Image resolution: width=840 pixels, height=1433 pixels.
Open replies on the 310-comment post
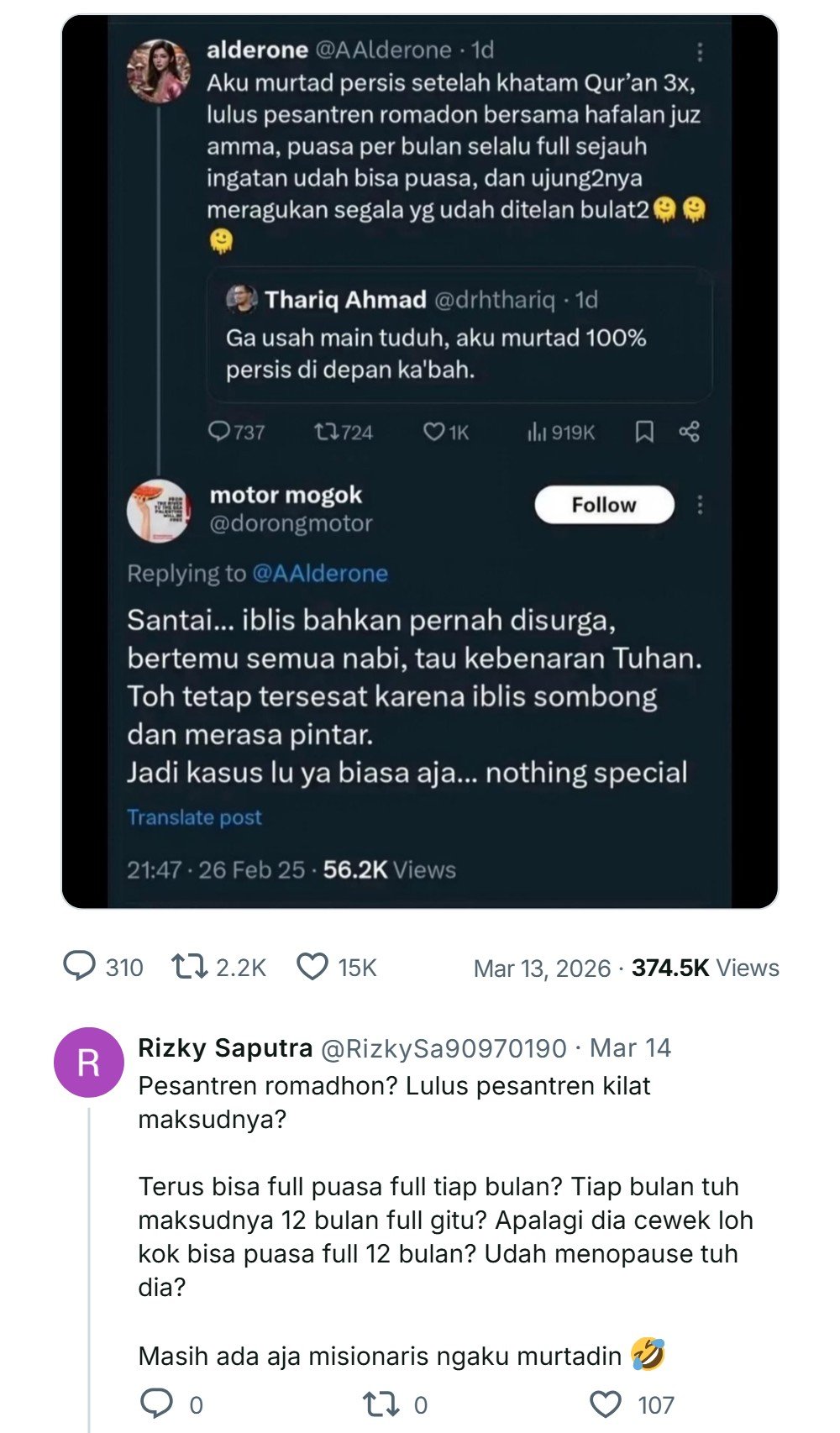tap(80, 967)
